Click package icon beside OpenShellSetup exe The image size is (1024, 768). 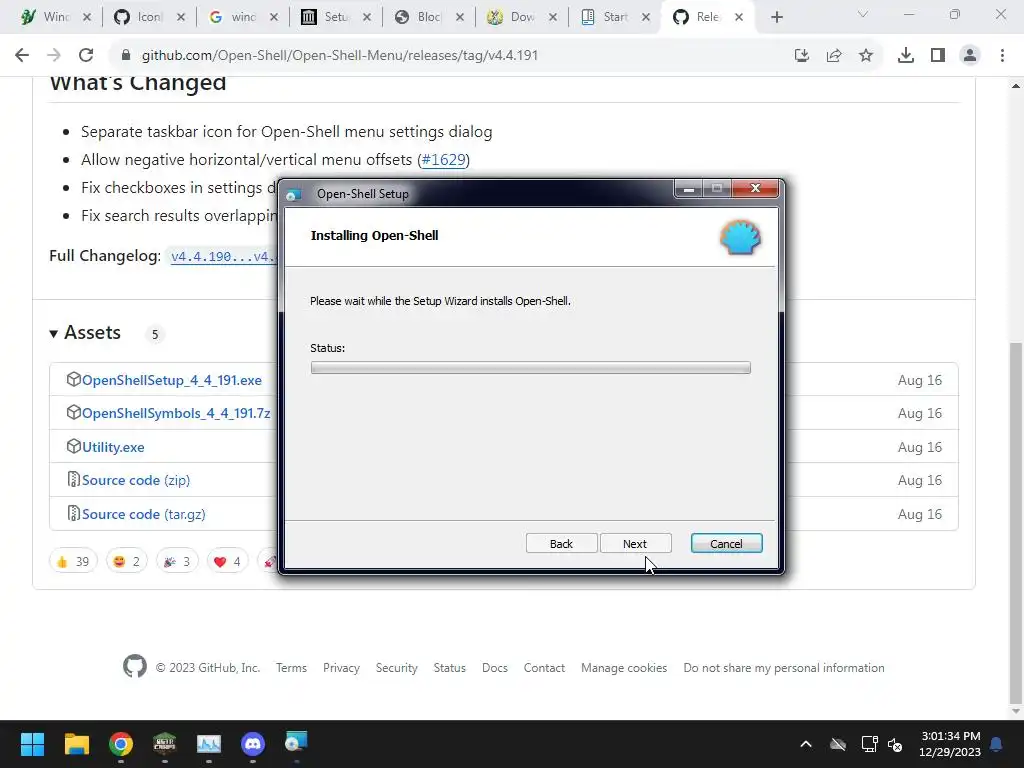coord(73,379)
